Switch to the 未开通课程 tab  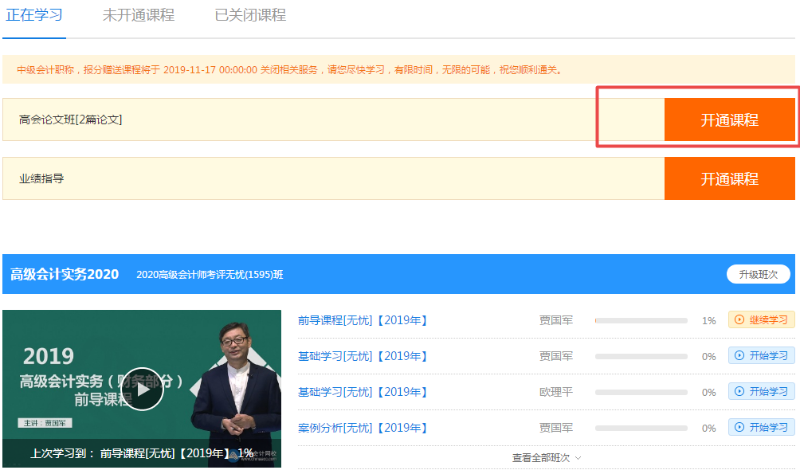click(x=138, y=15)
